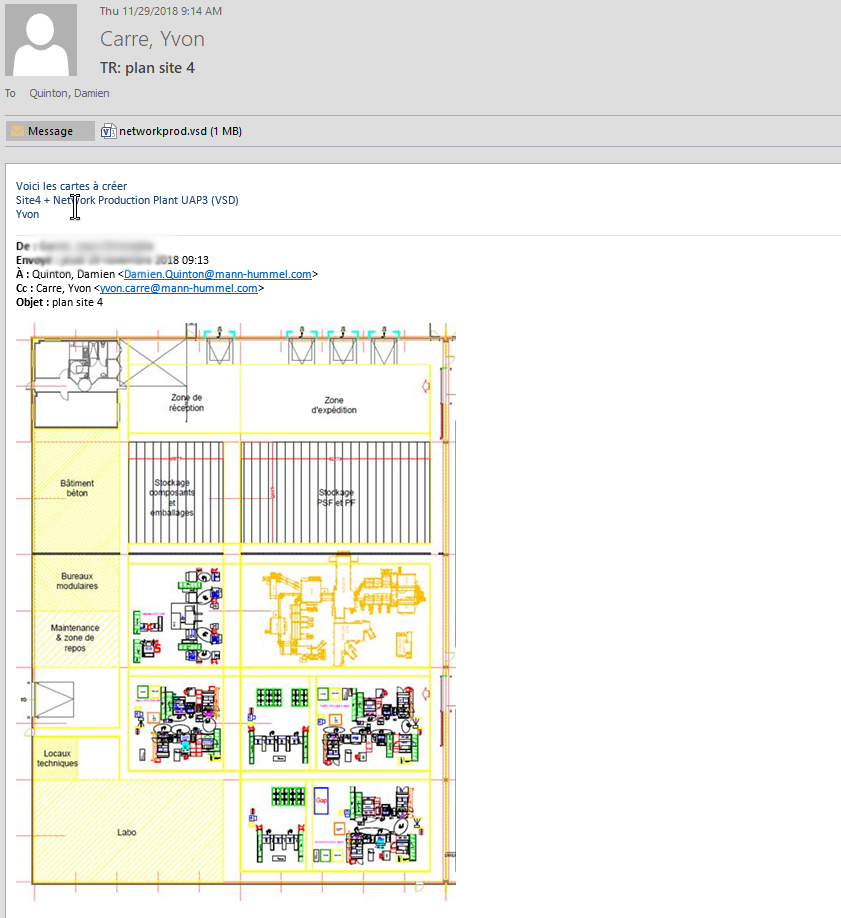Select the Message tab label

(50, 131)
